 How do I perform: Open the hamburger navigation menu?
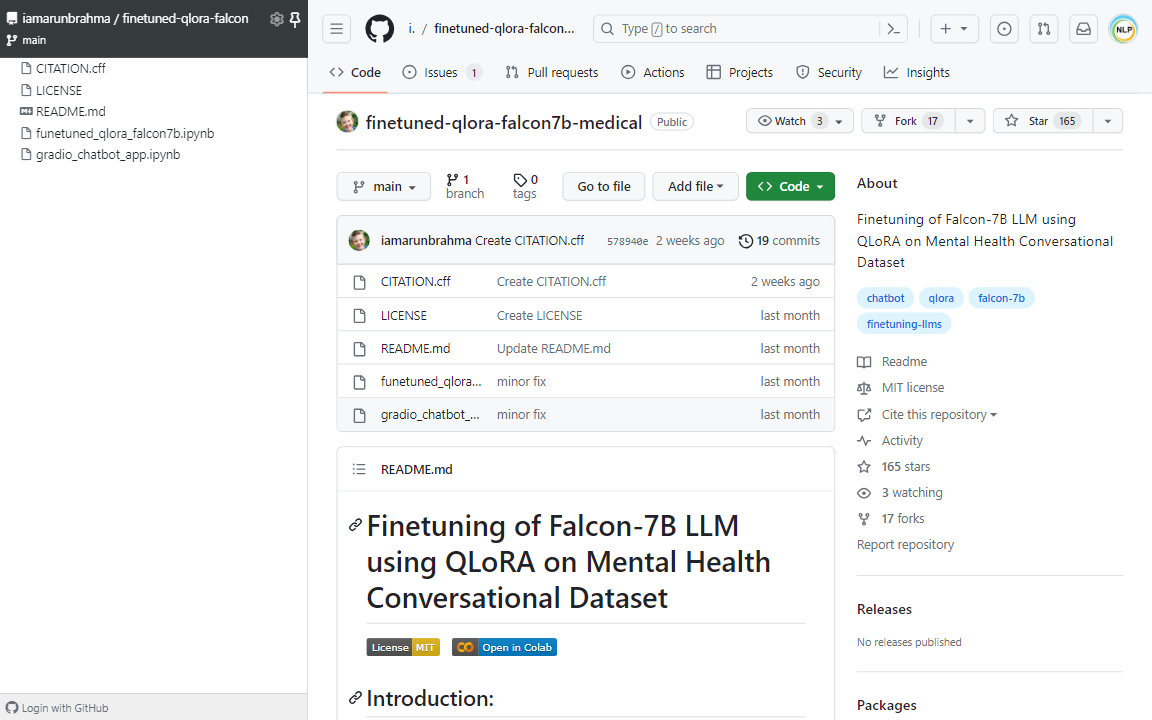[x=336, y=29]
